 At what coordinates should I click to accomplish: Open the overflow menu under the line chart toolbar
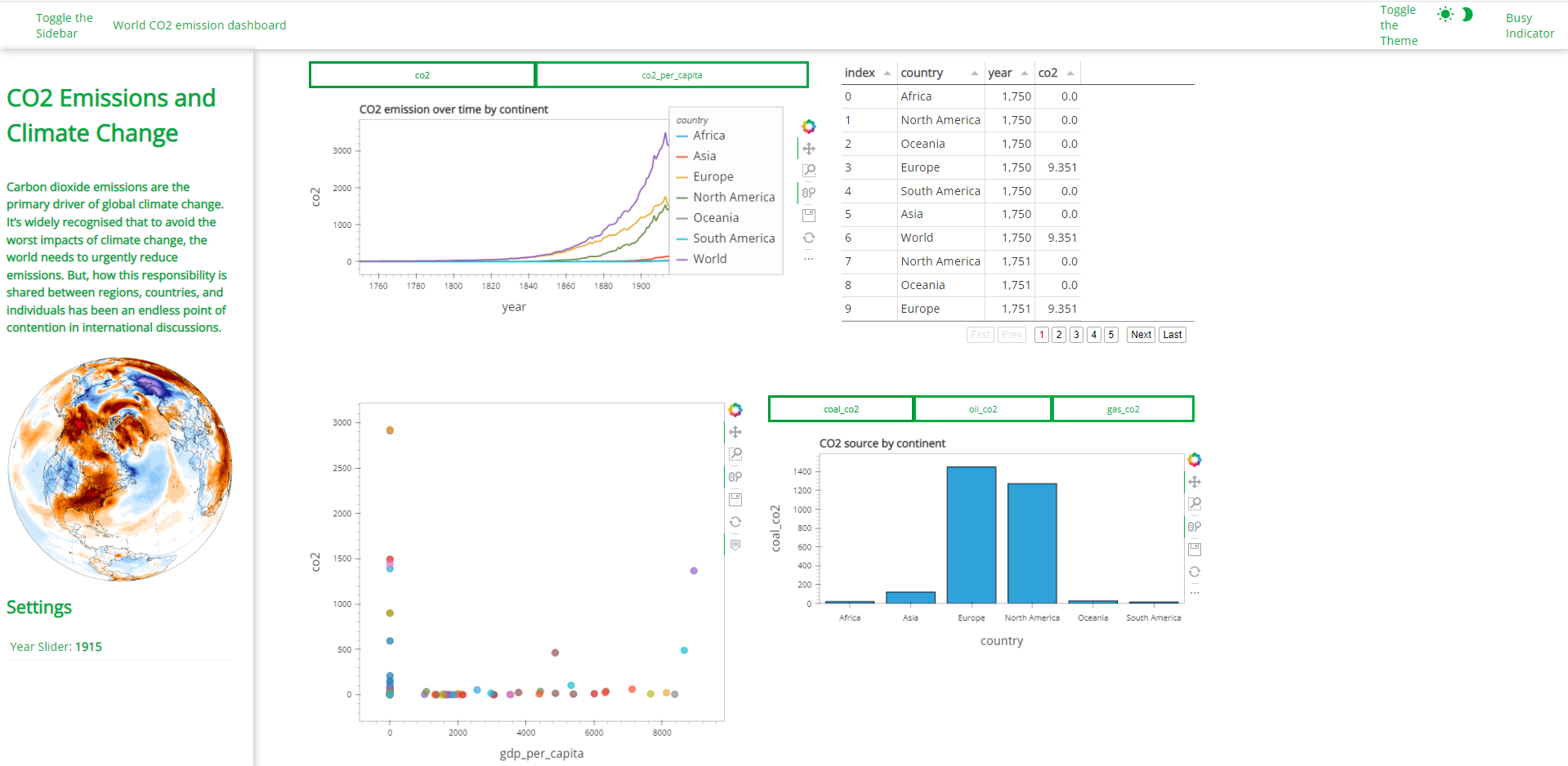coord(809,259)
